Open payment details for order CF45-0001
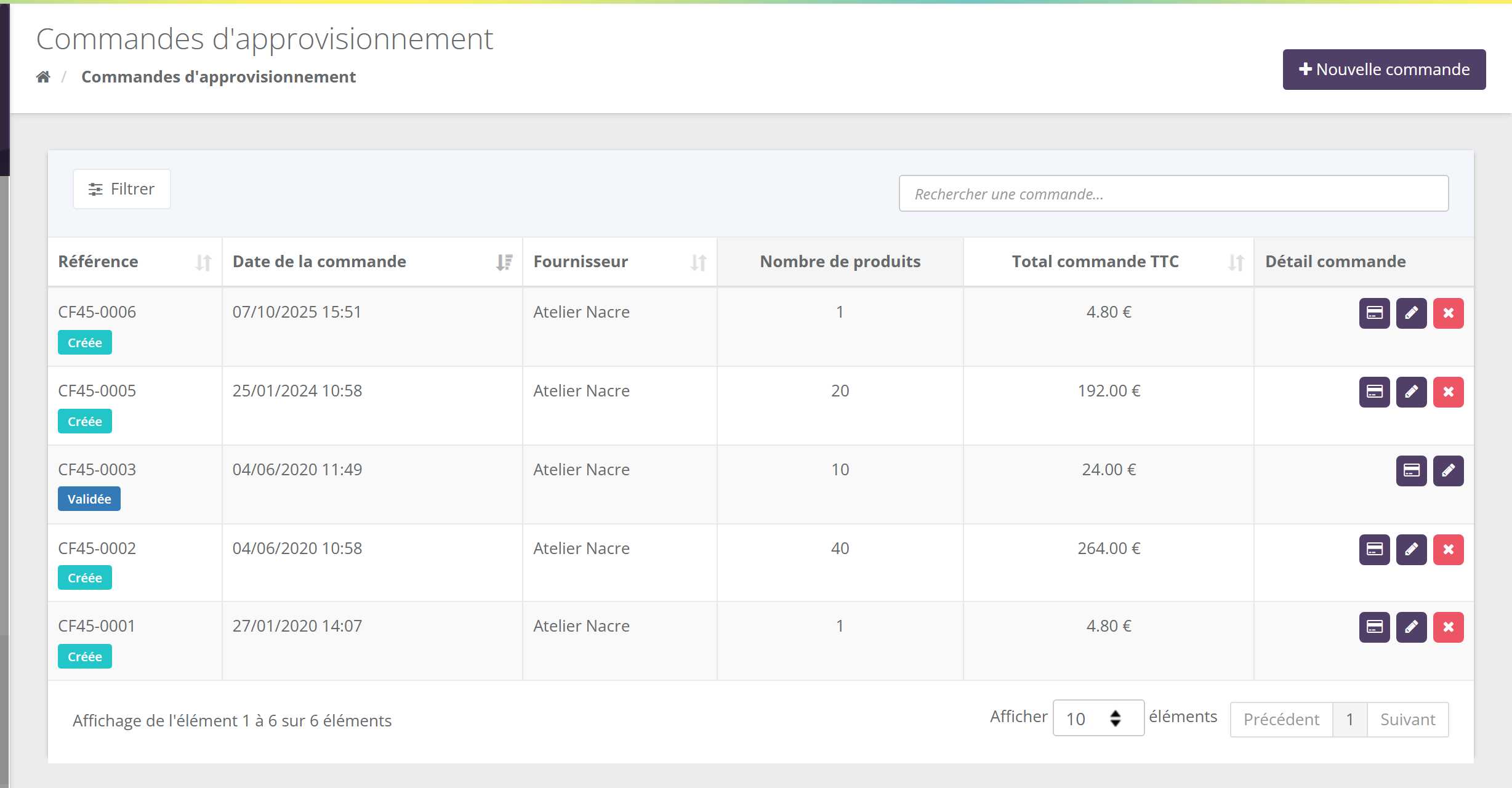This screenshot has height=788, width=1512. (1374, 627)
